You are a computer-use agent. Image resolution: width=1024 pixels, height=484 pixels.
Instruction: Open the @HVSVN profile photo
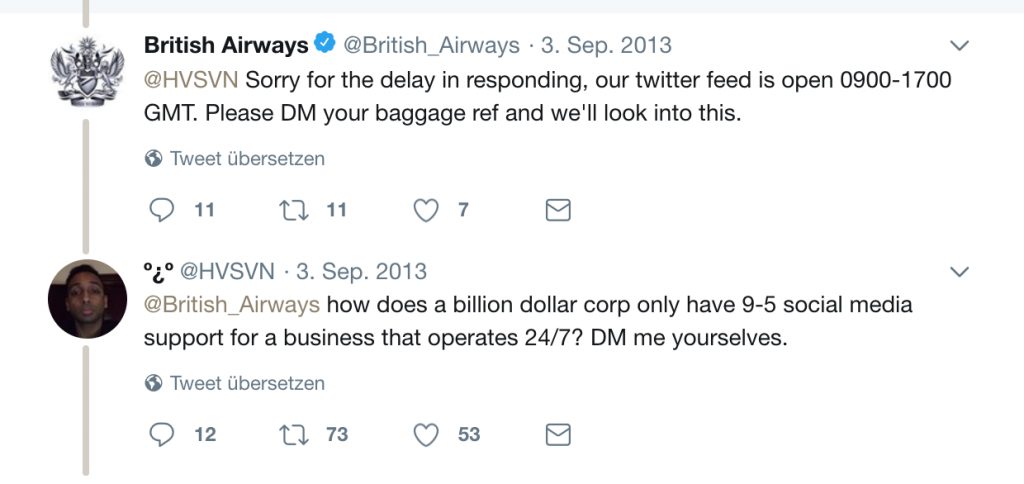click(x=85, y=298)
